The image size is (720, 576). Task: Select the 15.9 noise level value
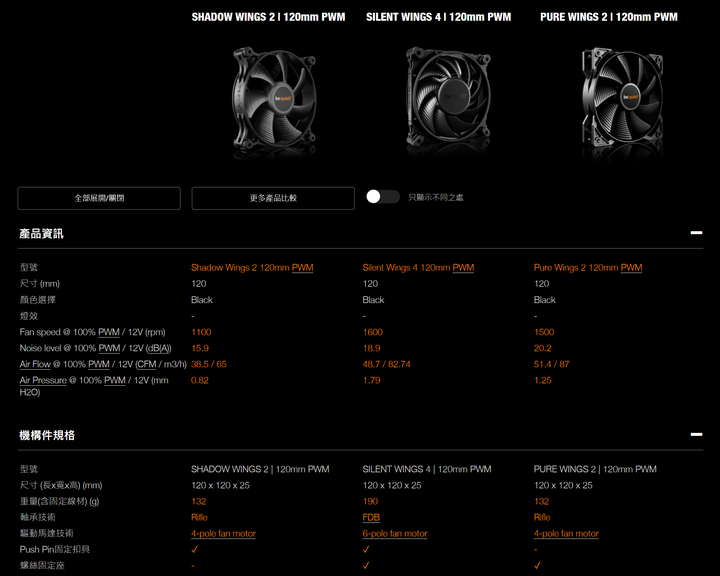pyautogui.click(x=200, y=348)
